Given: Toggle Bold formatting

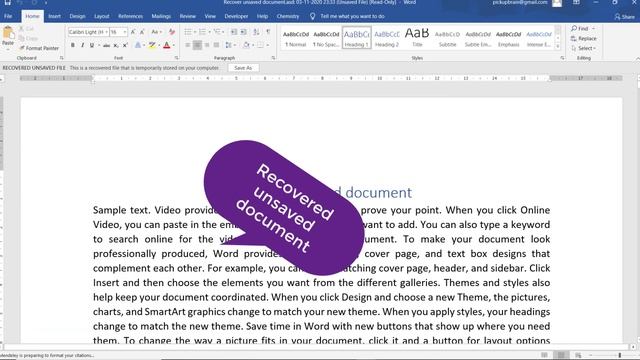Looking at the screenshot, I should pyautogui.click(x=73, y=45).
